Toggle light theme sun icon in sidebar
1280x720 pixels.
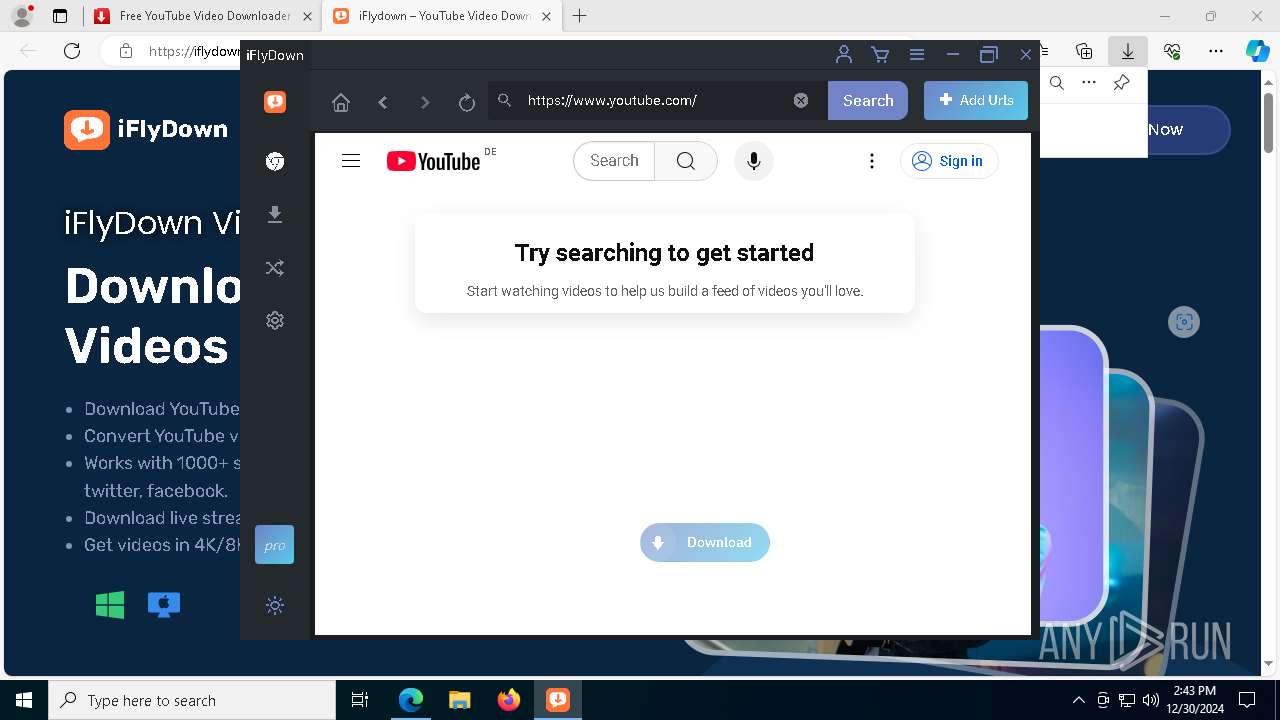coord(275,605)
